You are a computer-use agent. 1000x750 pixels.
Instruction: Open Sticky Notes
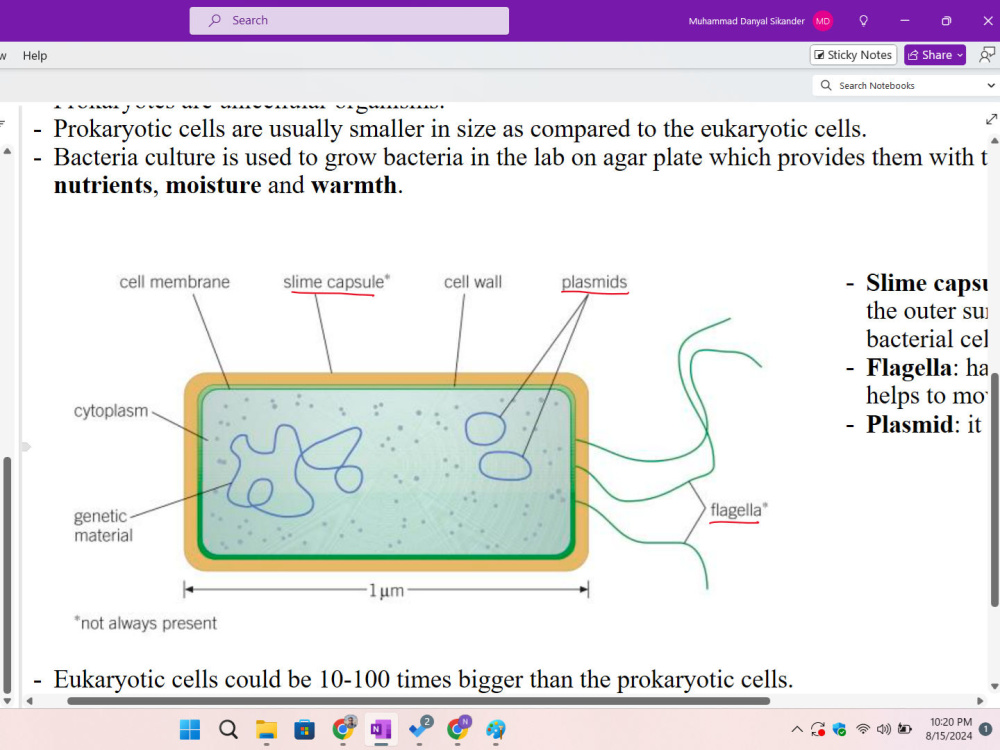click(x=853, y=55)
